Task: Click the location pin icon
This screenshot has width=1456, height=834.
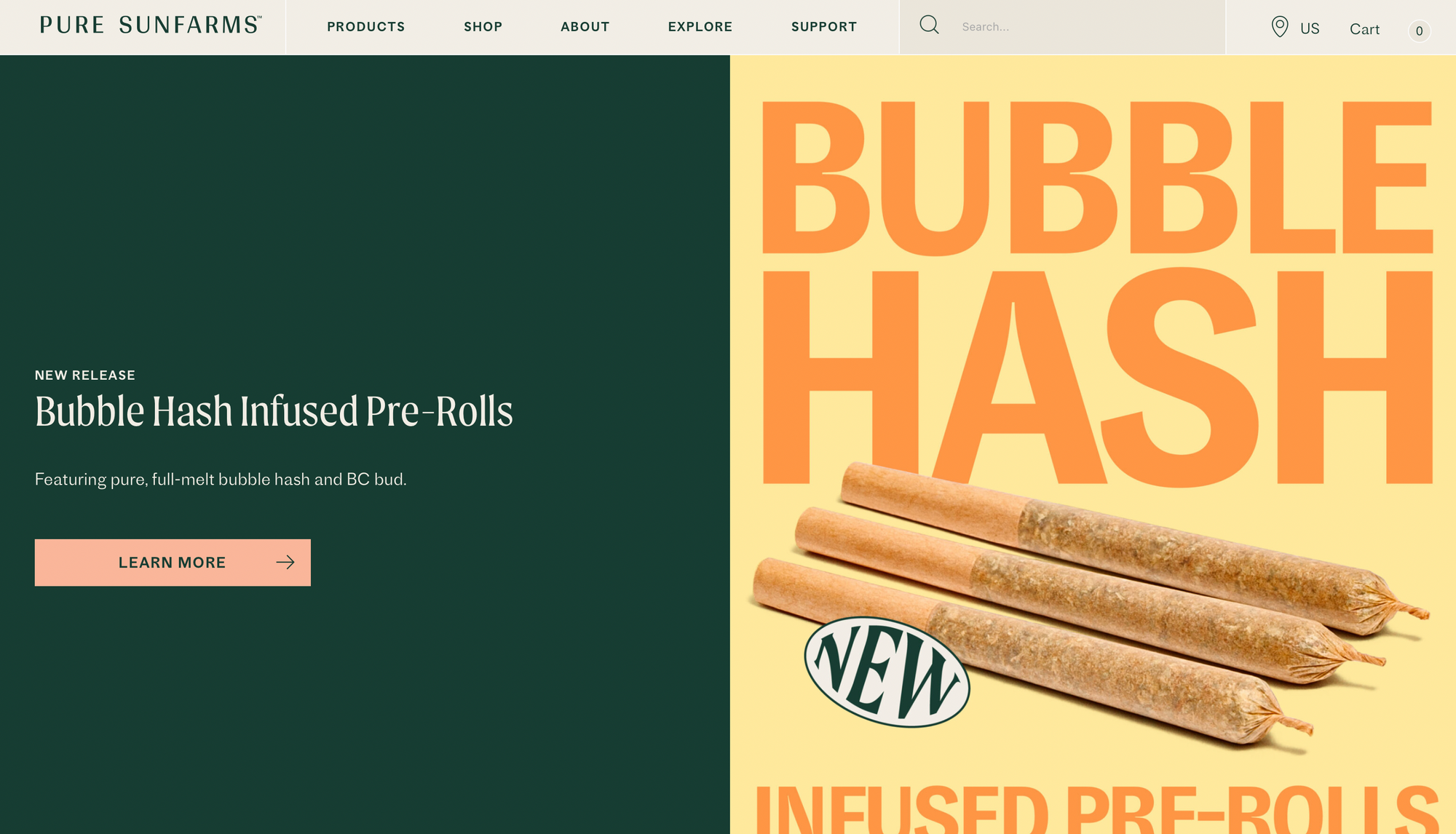Action: (x=1279, y=27)
